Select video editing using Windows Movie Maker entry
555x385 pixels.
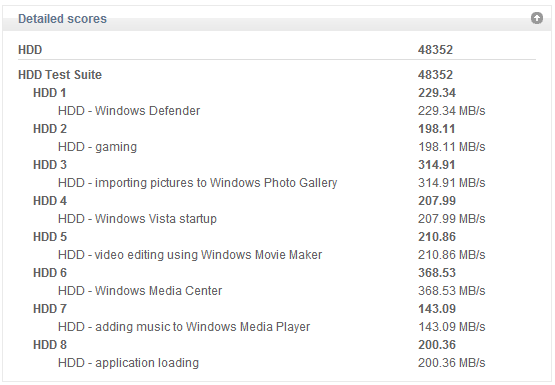[190, 255]
